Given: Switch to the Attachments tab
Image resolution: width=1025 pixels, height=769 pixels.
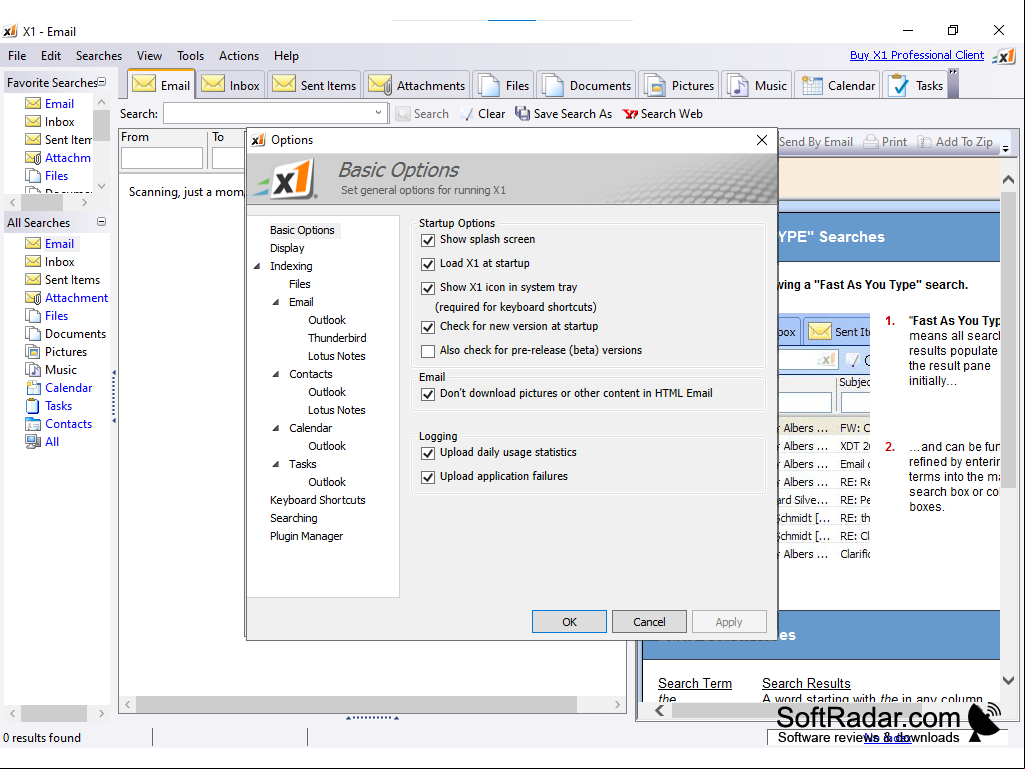Looking at the screenshot, I should 416,85.
